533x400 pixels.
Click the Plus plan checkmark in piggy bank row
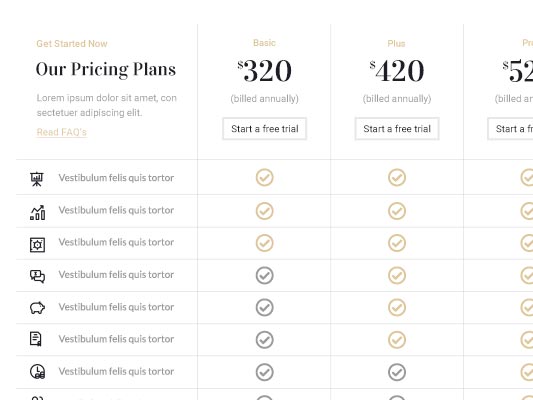397,308
